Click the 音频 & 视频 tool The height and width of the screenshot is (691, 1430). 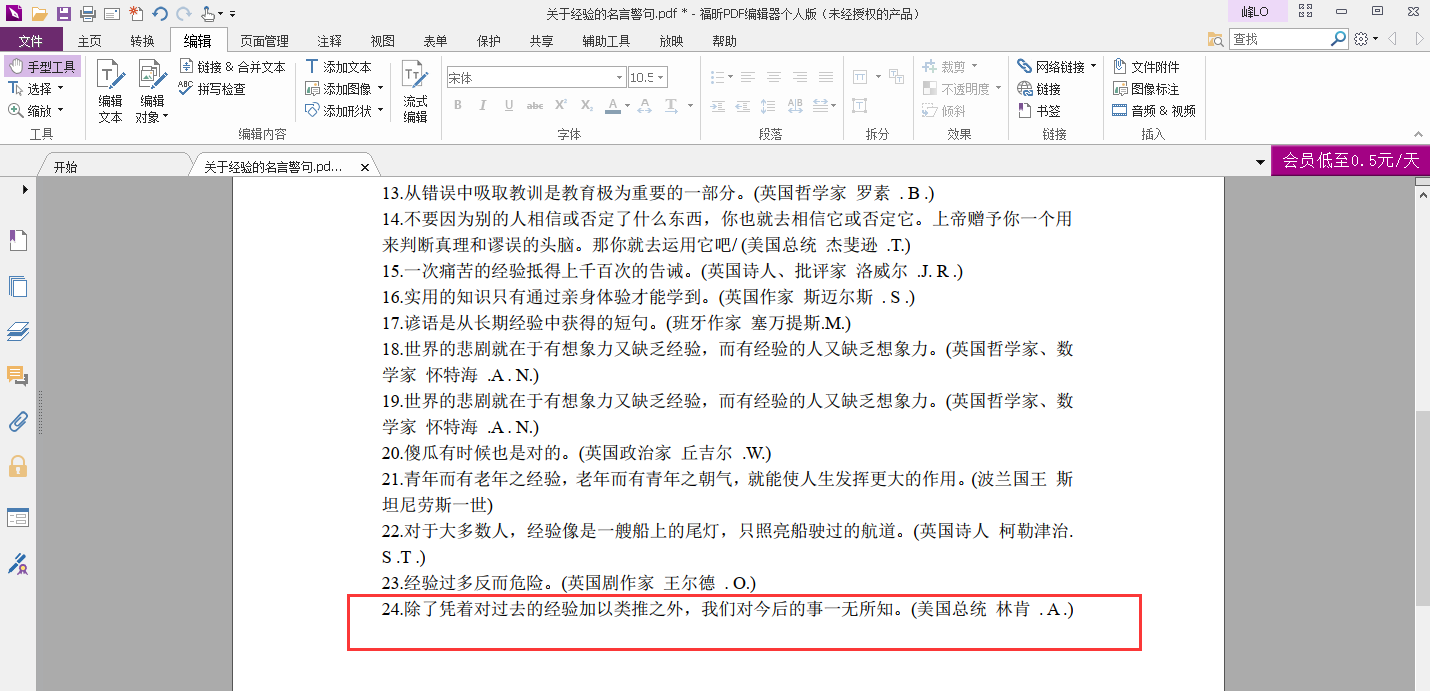coord(1154,111)
